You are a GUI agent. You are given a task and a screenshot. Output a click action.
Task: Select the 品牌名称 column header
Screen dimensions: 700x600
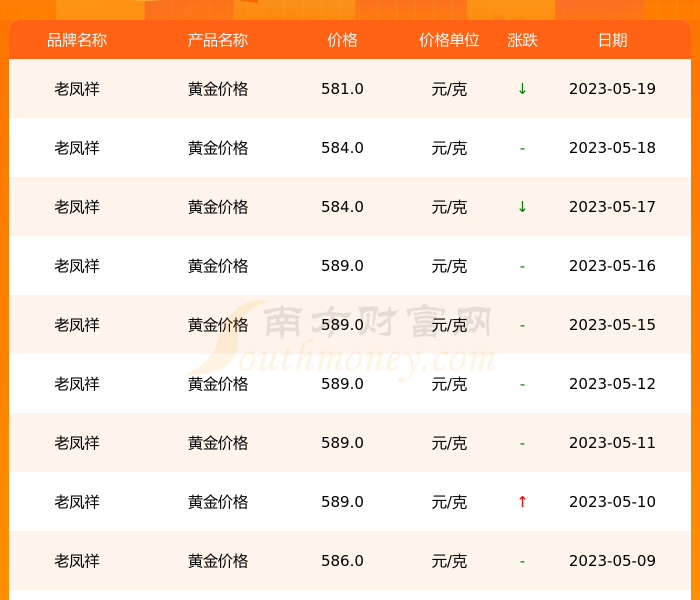point(77,40)
